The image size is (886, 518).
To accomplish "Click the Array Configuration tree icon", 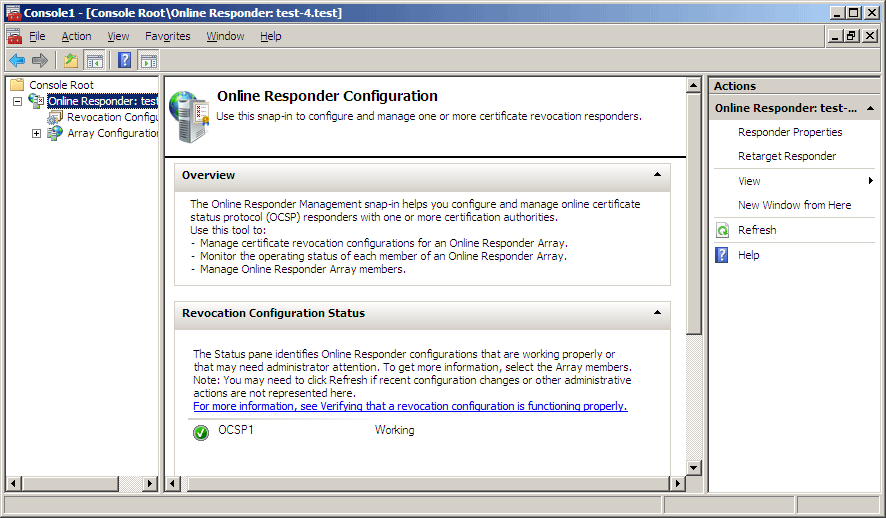I will coord(55,133).
